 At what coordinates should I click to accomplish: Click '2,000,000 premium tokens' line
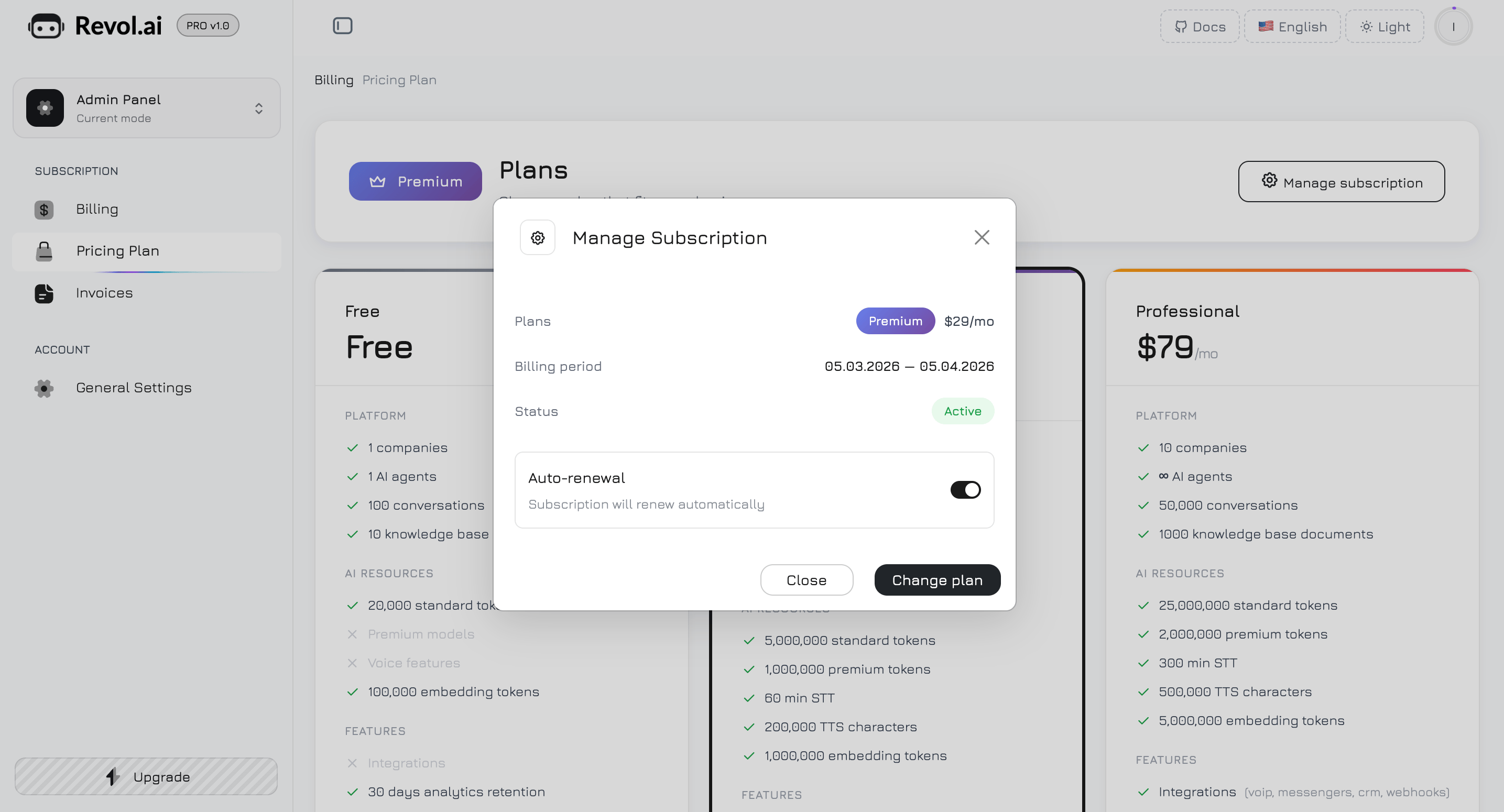click(x=1243, y=634)
